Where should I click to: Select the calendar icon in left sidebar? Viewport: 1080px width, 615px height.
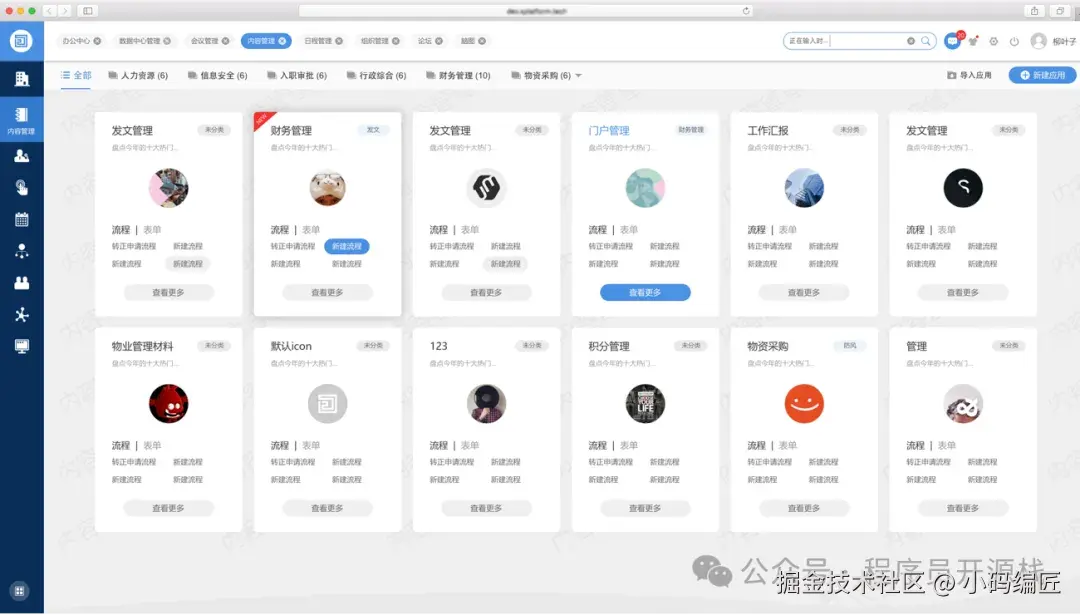pos(21,219)
